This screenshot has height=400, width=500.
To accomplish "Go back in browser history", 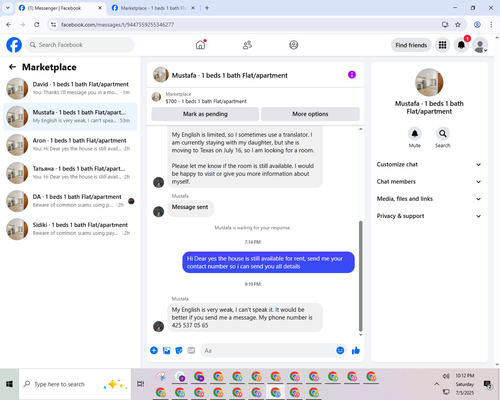I will point(9,24).
